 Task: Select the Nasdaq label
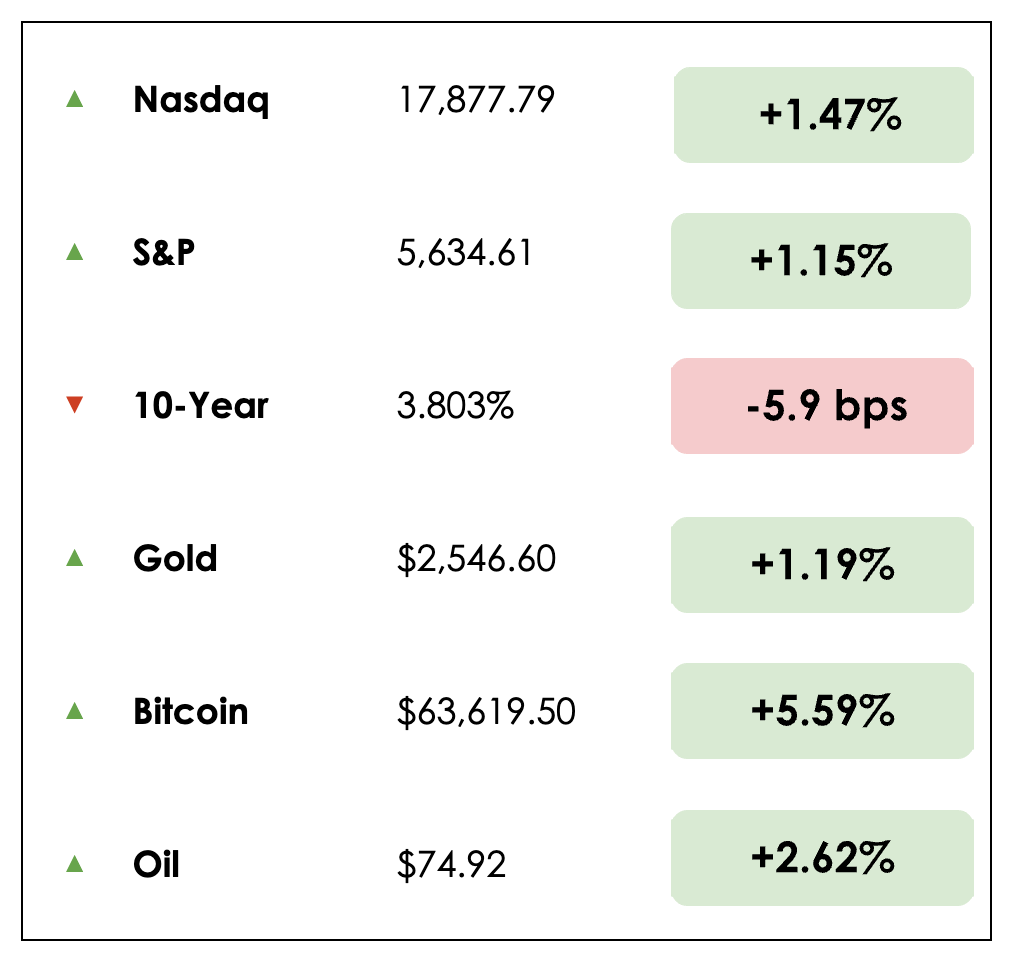[201, 100]
